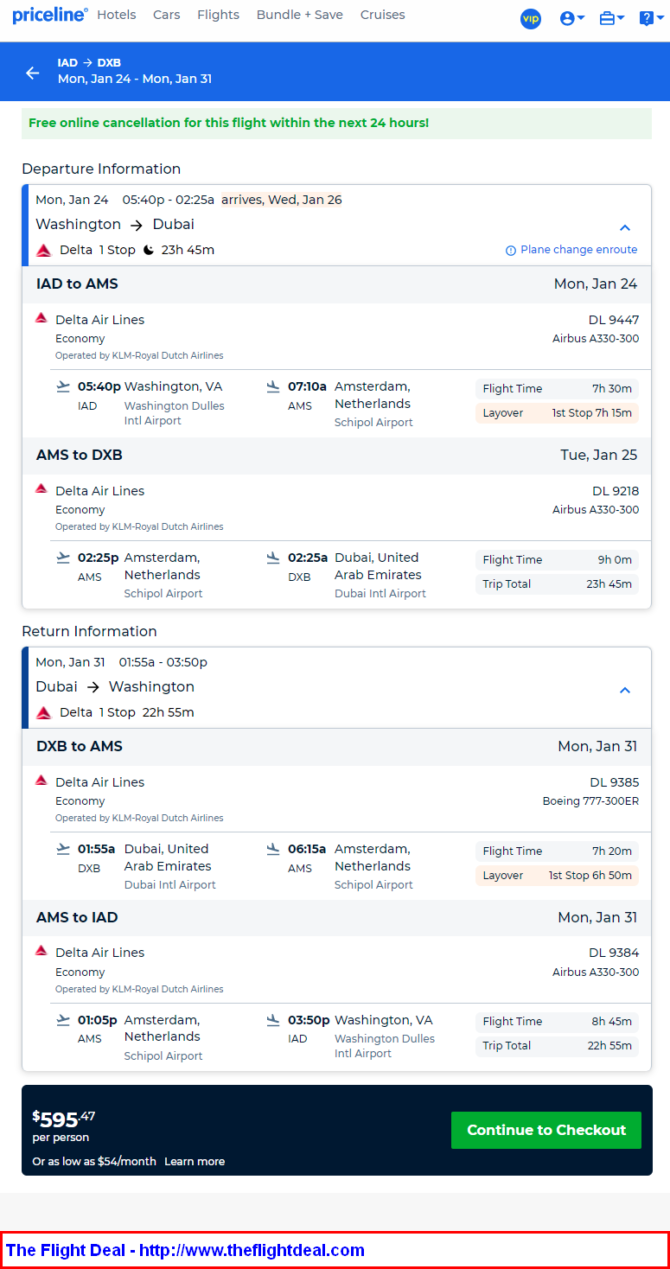Go to the Flights menu item
The width and height of the screenshot is (670, 1269).
point(218,15)
